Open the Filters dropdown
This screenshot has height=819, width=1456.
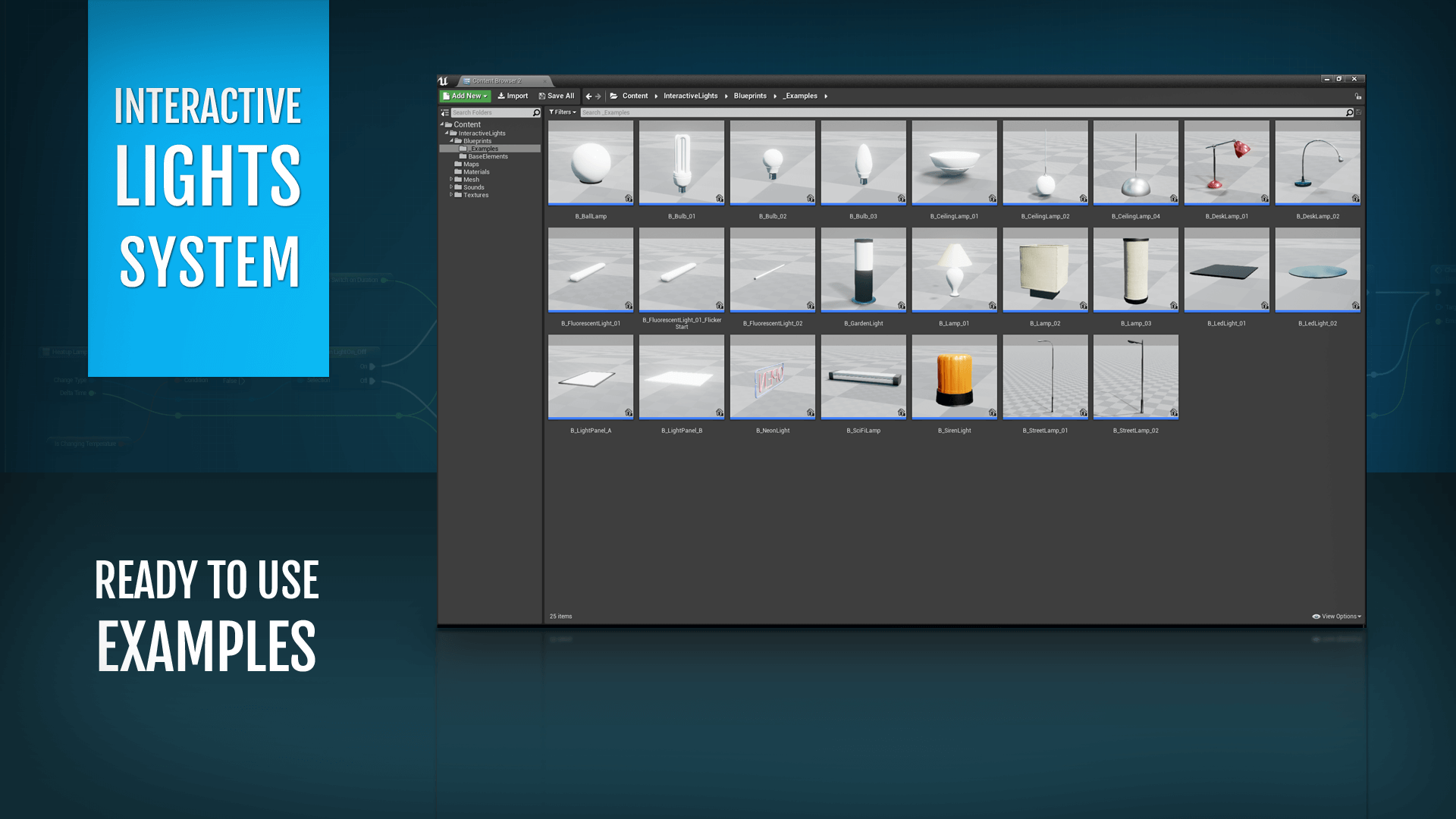[x=563, y=112]
